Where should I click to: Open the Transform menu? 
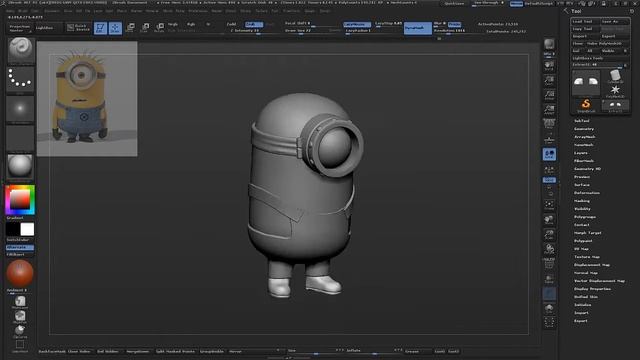tap(291, 11)
